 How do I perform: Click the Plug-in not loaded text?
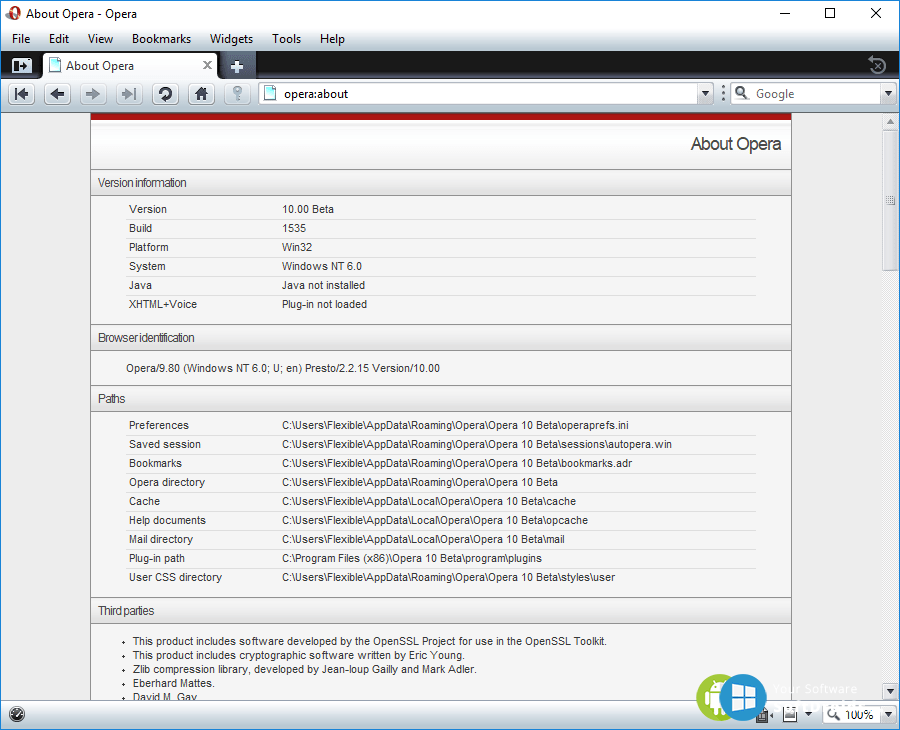[324, 304]
